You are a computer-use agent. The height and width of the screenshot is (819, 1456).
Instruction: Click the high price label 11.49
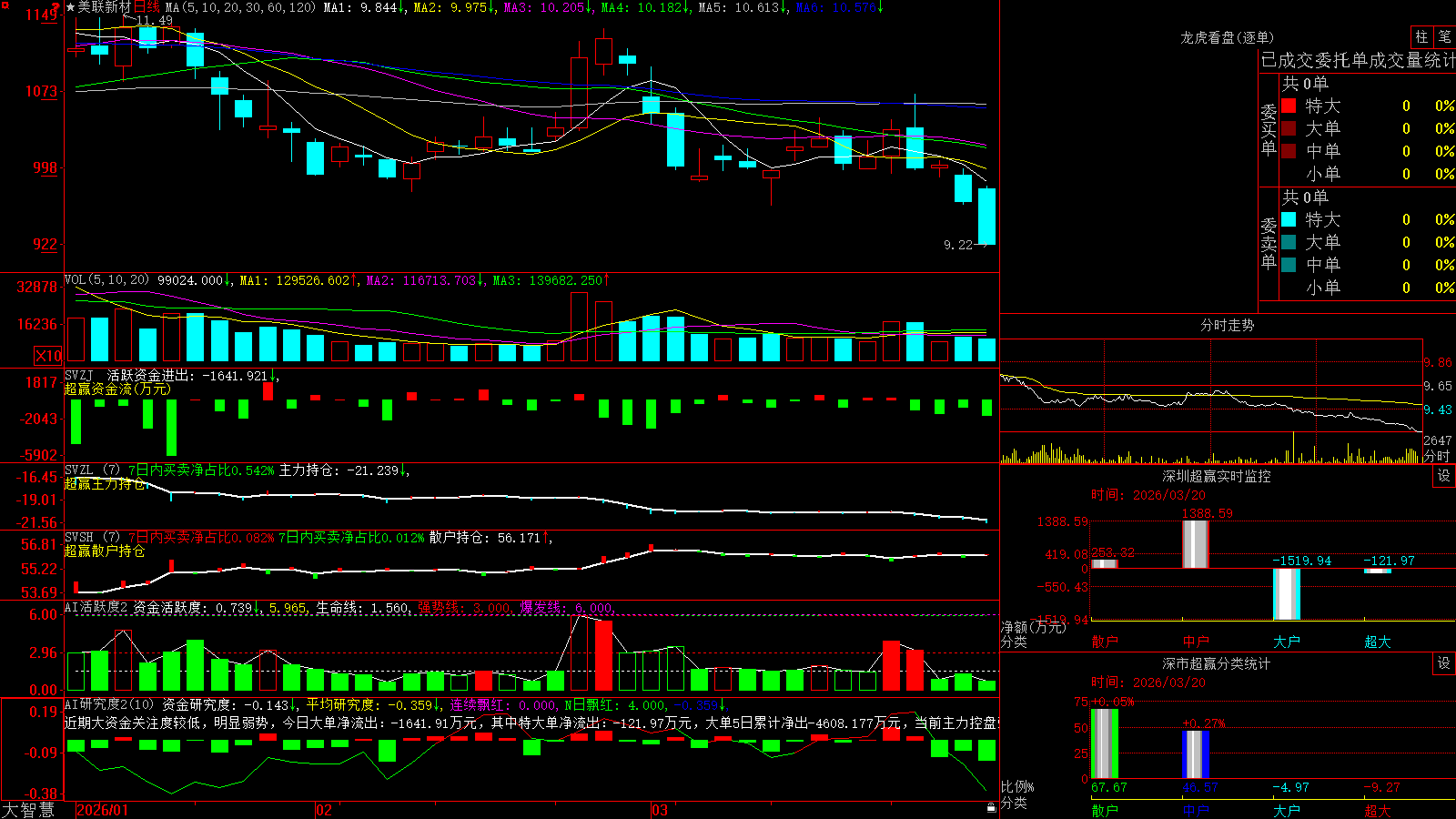click(x=154, y=20)
